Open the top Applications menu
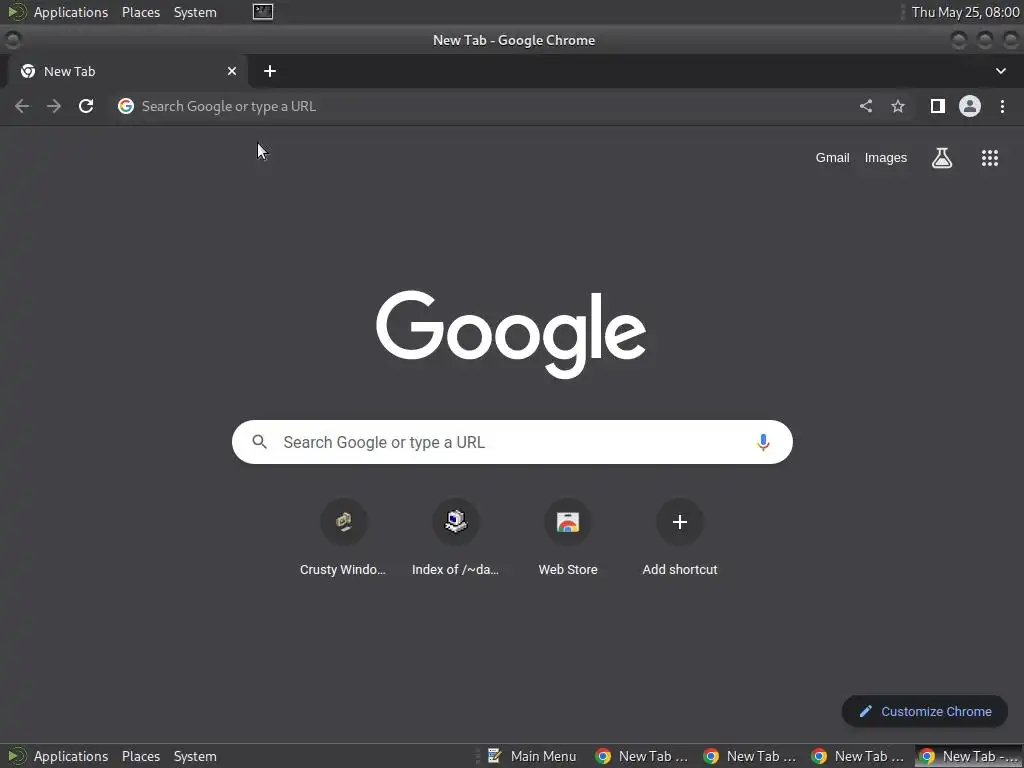The height and width of the screenshot is (768, 1024). point(71,12)
